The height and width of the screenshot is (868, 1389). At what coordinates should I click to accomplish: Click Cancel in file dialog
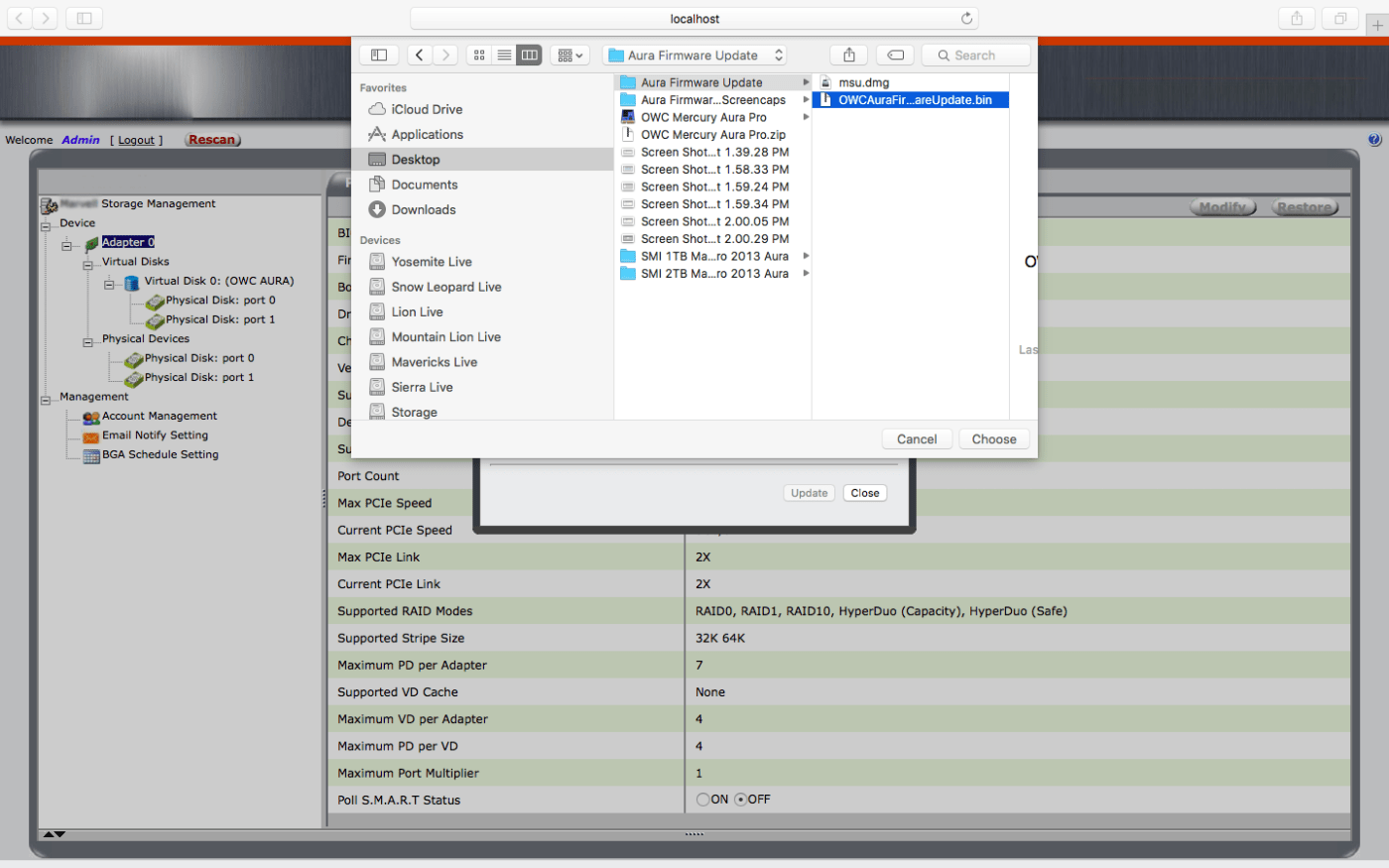coord(917,439)
